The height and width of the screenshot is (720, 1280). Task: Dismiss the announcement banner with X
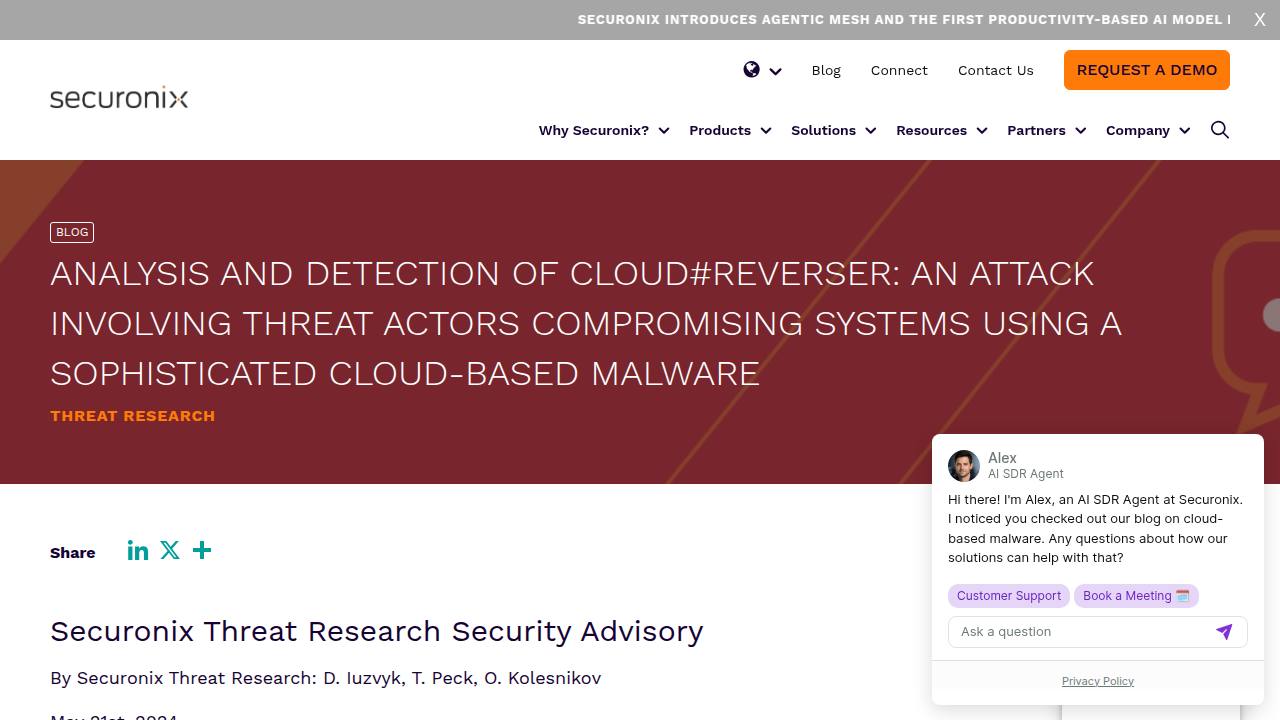[1260, 20]
